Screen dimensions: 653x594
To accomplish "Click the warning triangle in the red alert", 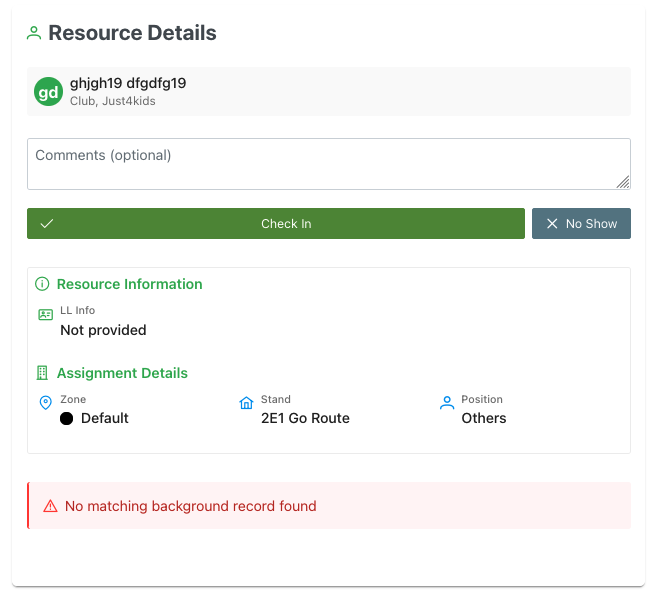I will tap(50, 507).
